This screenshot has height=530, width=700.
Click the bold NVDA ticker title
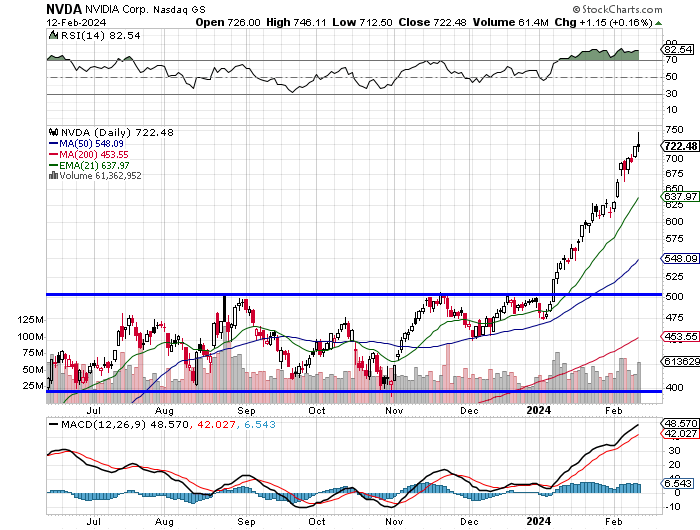click(x=64, y=9)
